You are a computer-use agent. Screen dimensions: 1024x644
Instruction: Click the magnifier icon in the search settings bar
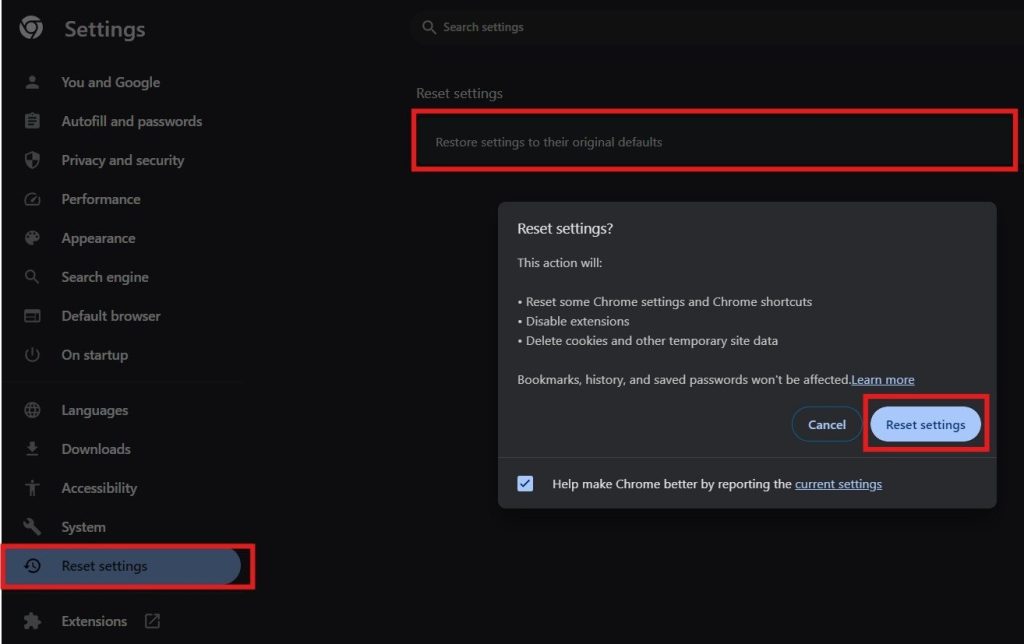pos(428,27)
